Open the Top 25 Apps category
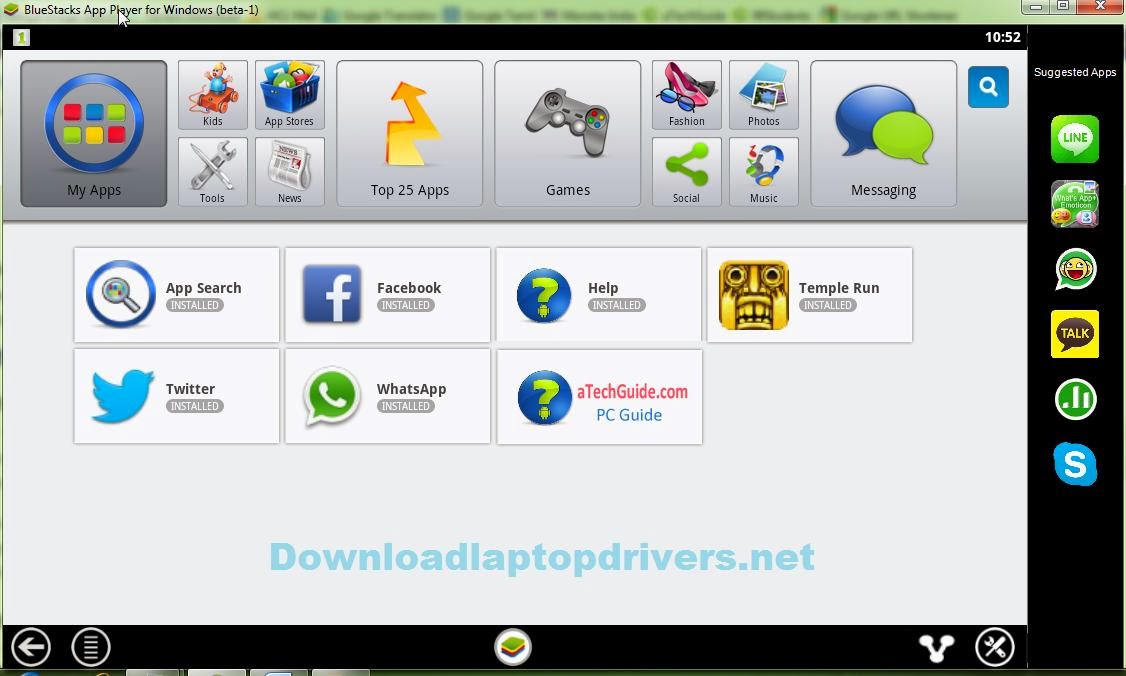Image resolution: width=1126 pixels, height=676 pixels. pos(409,134)
